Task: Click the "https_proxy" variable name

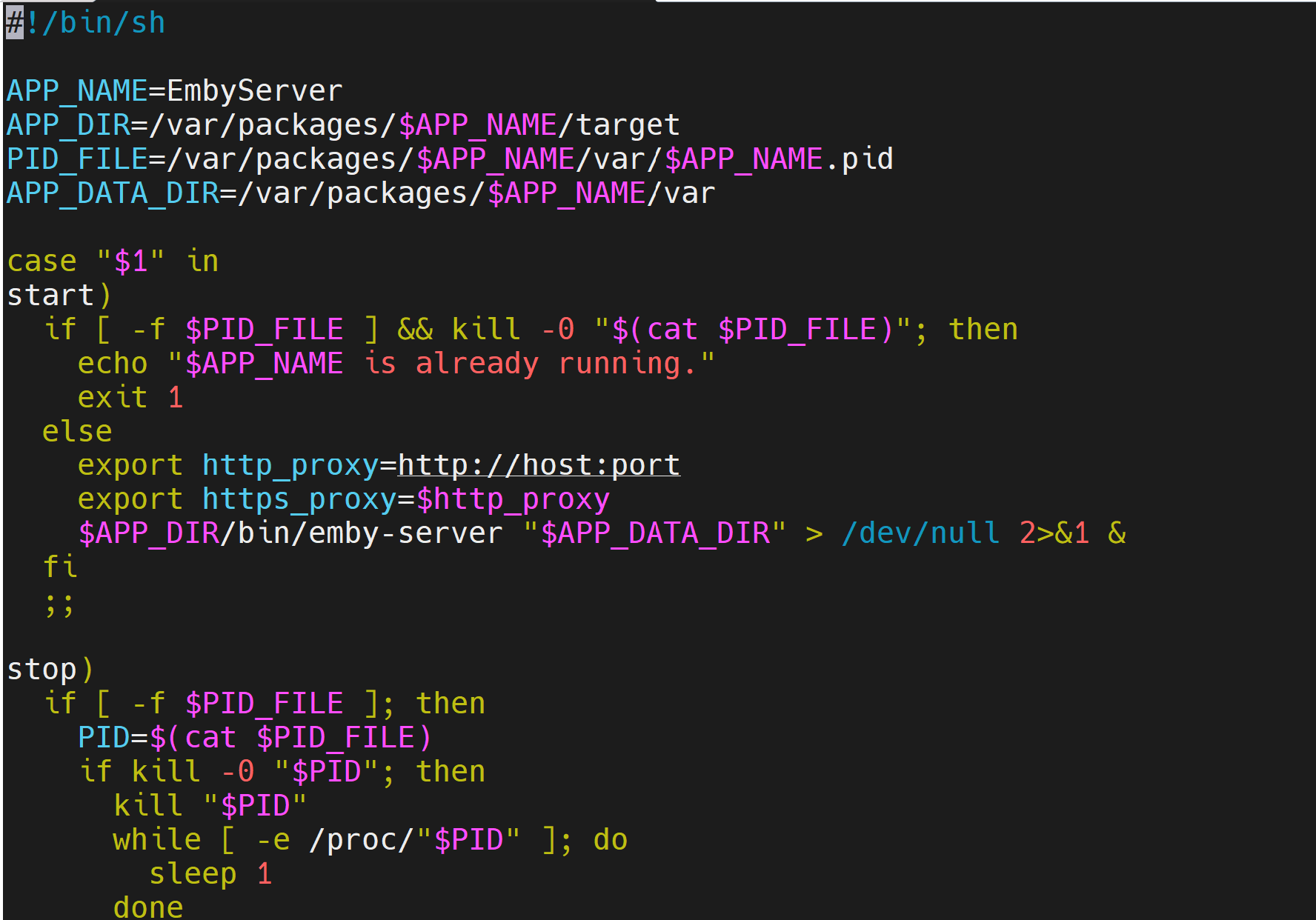Action: tap(299, 500)
